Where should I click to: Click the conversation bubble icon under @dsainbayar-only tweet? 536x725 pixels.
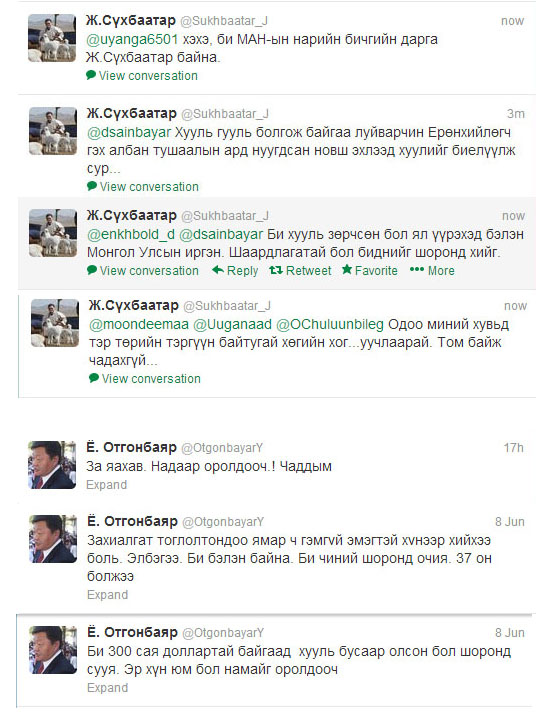tap(92, 186)
